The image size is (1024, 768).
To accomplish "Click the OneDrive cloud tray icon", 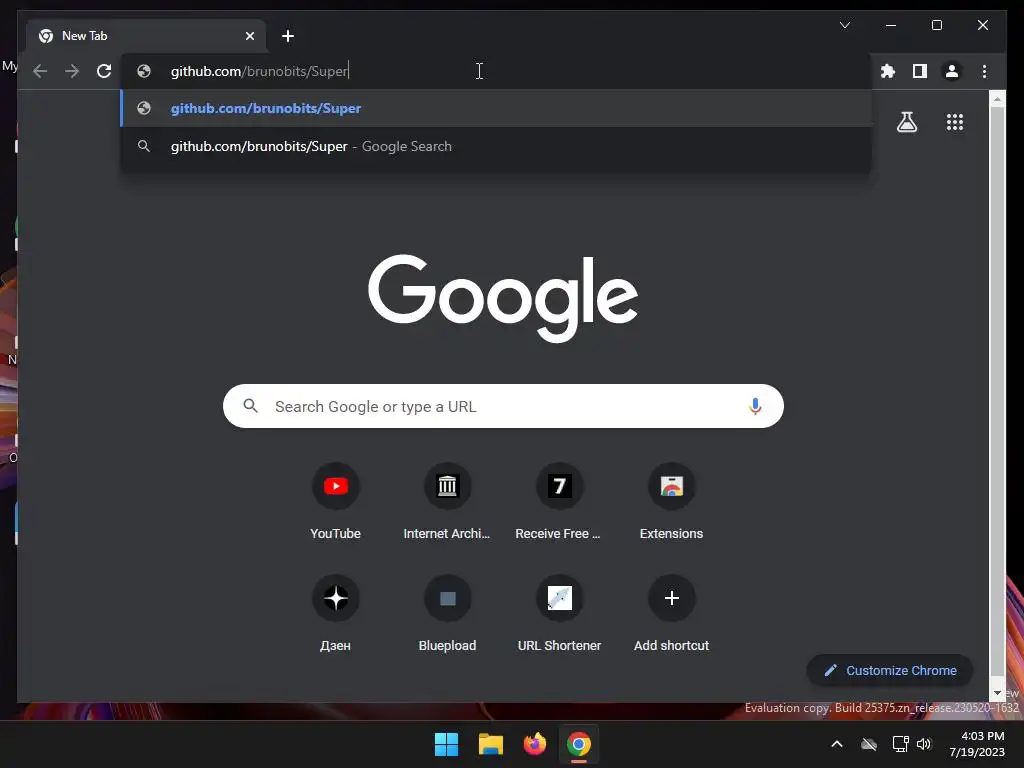I will click(869, 744).
